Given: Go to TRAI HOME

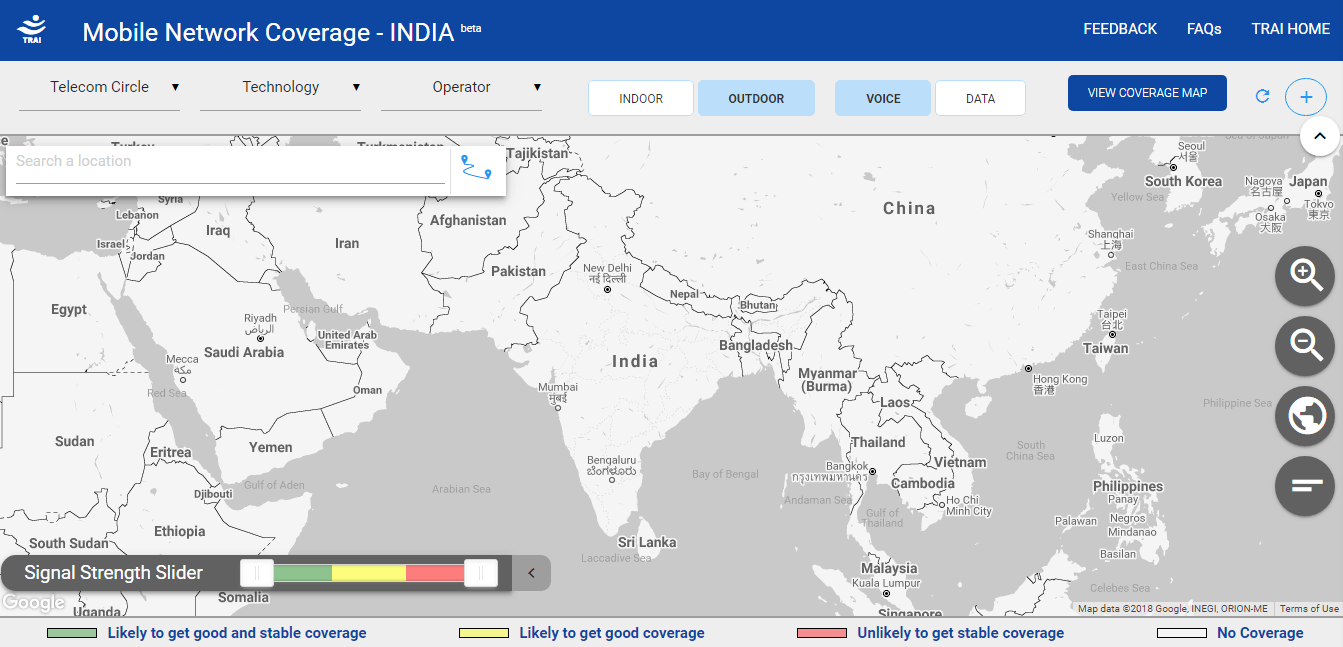Looking at the screenshot, I should coord(1291,29).
